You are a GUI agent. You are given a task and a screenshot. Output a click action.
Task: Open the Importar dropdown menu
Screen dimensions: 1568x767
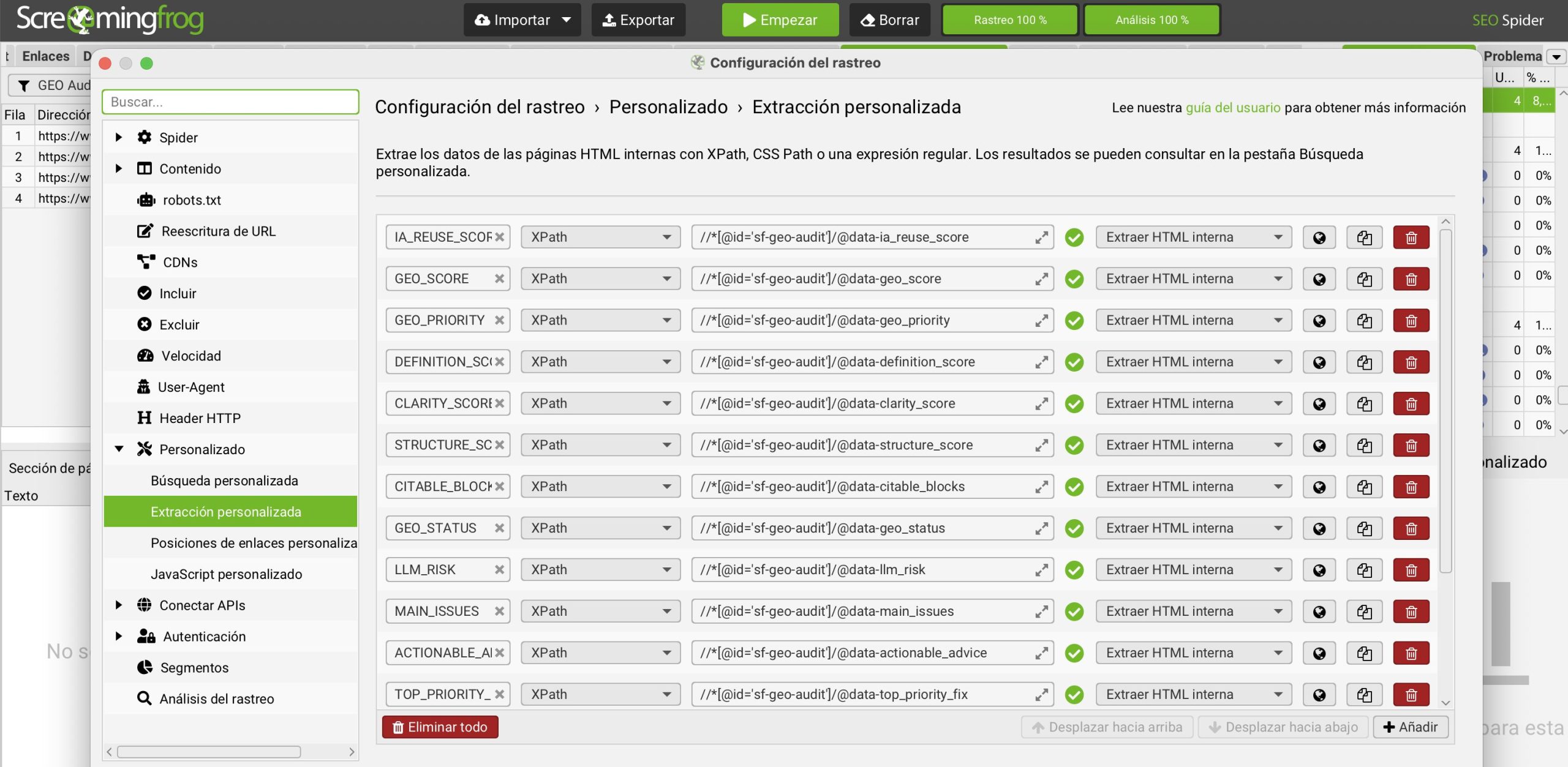tap(566, 20)
